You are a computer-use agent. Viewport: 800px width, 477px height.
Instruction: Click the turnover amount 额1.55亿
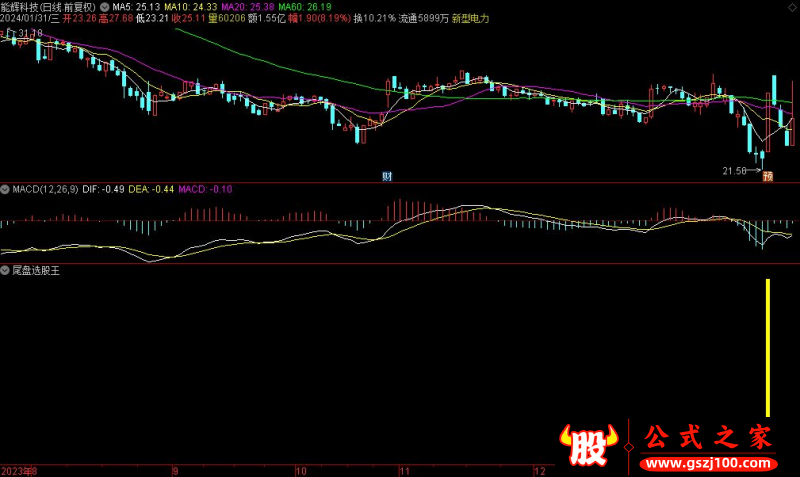267,18
